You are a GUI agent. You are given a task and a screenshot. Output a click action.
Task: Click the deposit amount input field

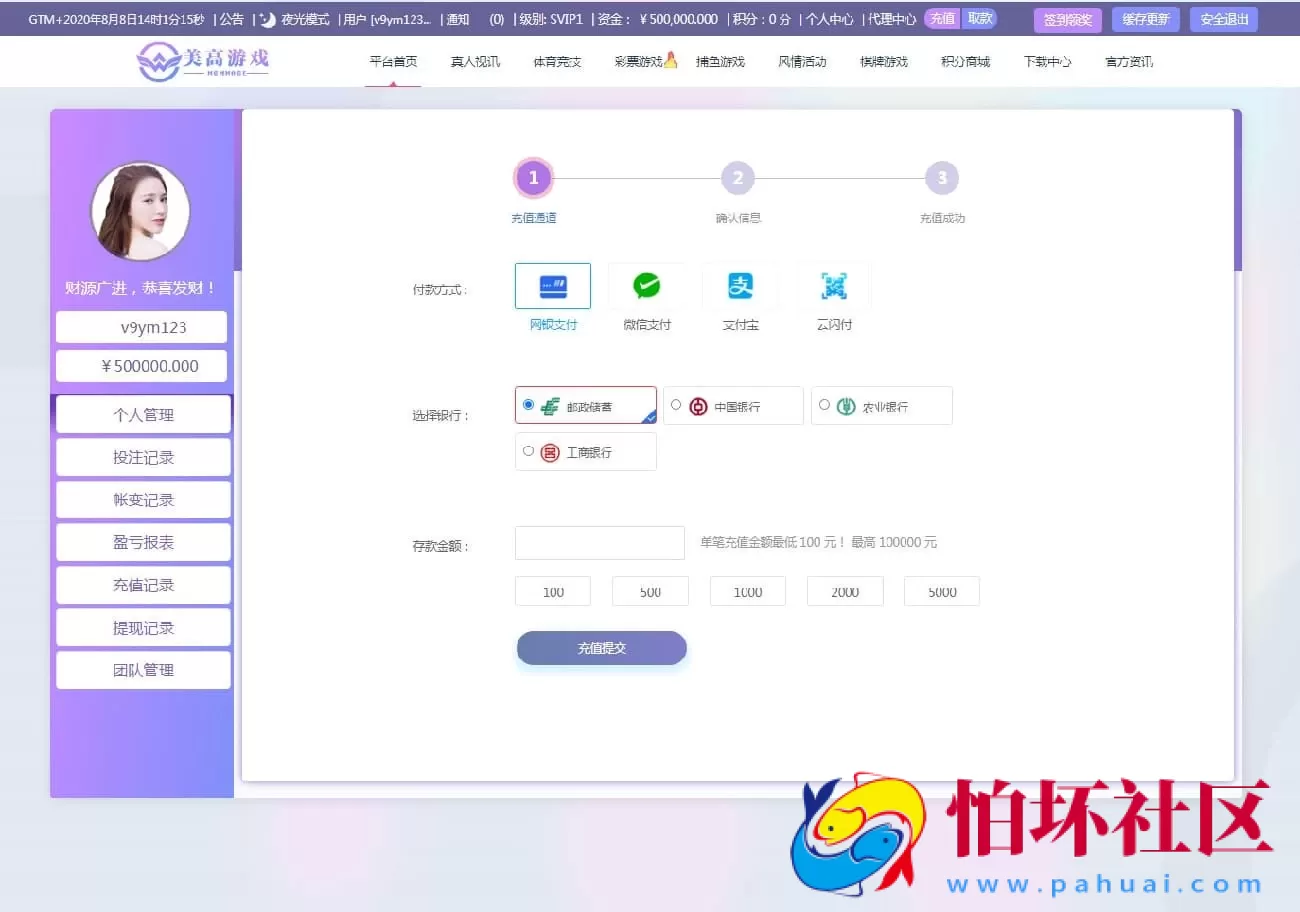[x=599, y=542]
